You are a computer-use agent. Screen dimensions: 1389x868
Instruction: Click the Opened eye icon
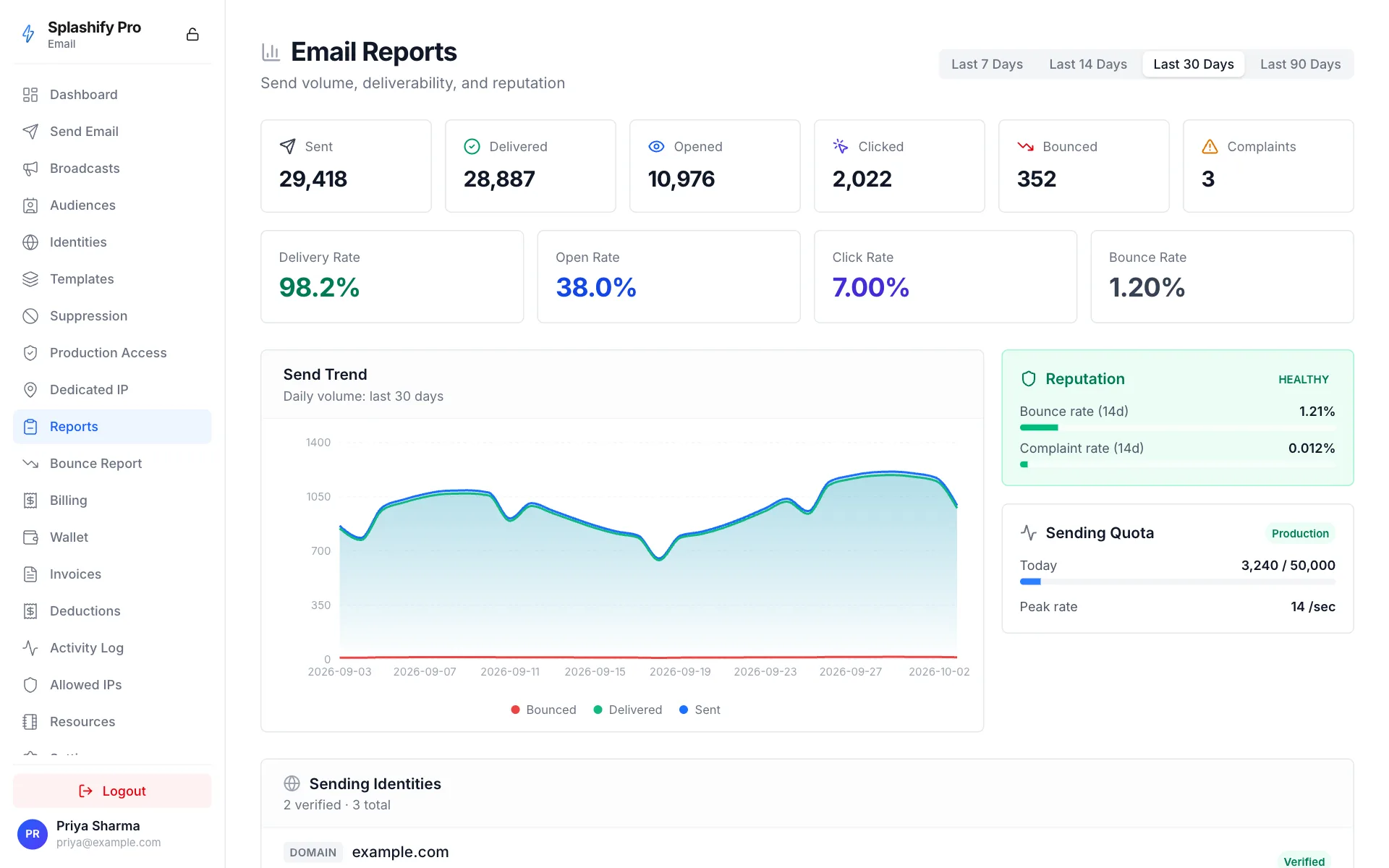coord(656,147)
